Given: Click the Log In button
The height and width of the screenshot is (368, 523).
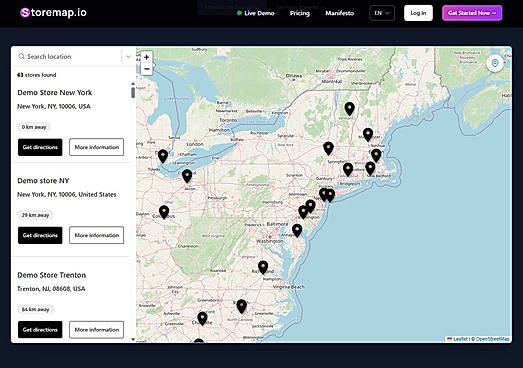Looking at the screenshot, I should 418,13.
